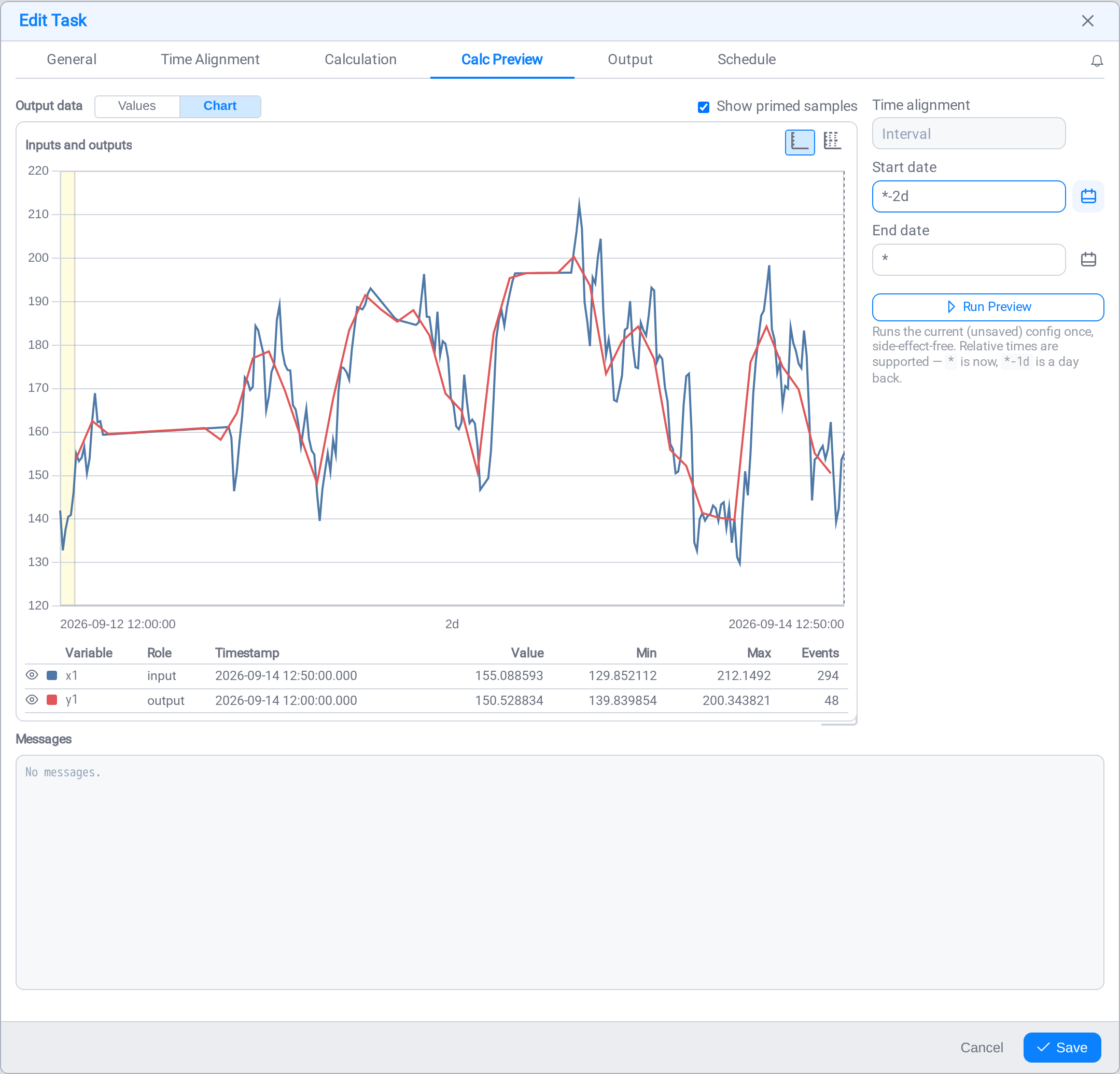Click x1 timestamp 2026-09-14 12:50:00.000

286,675
